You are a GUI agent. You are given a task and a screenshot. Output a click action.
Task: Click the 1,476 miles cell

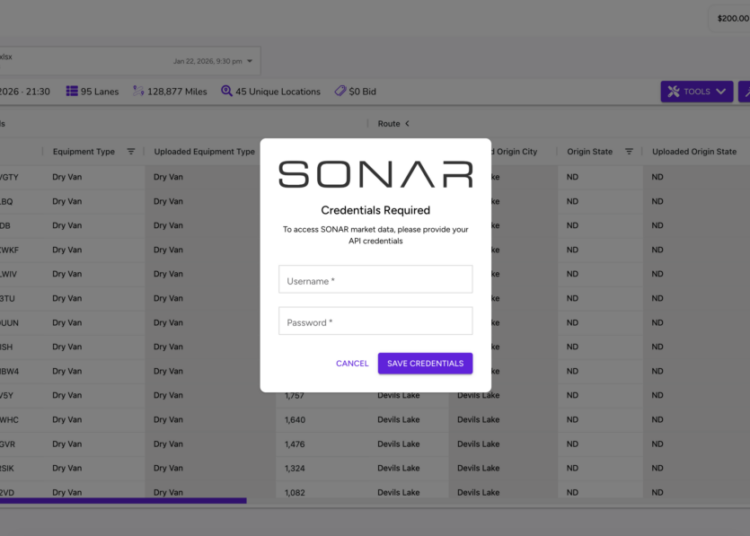(295, 444)
